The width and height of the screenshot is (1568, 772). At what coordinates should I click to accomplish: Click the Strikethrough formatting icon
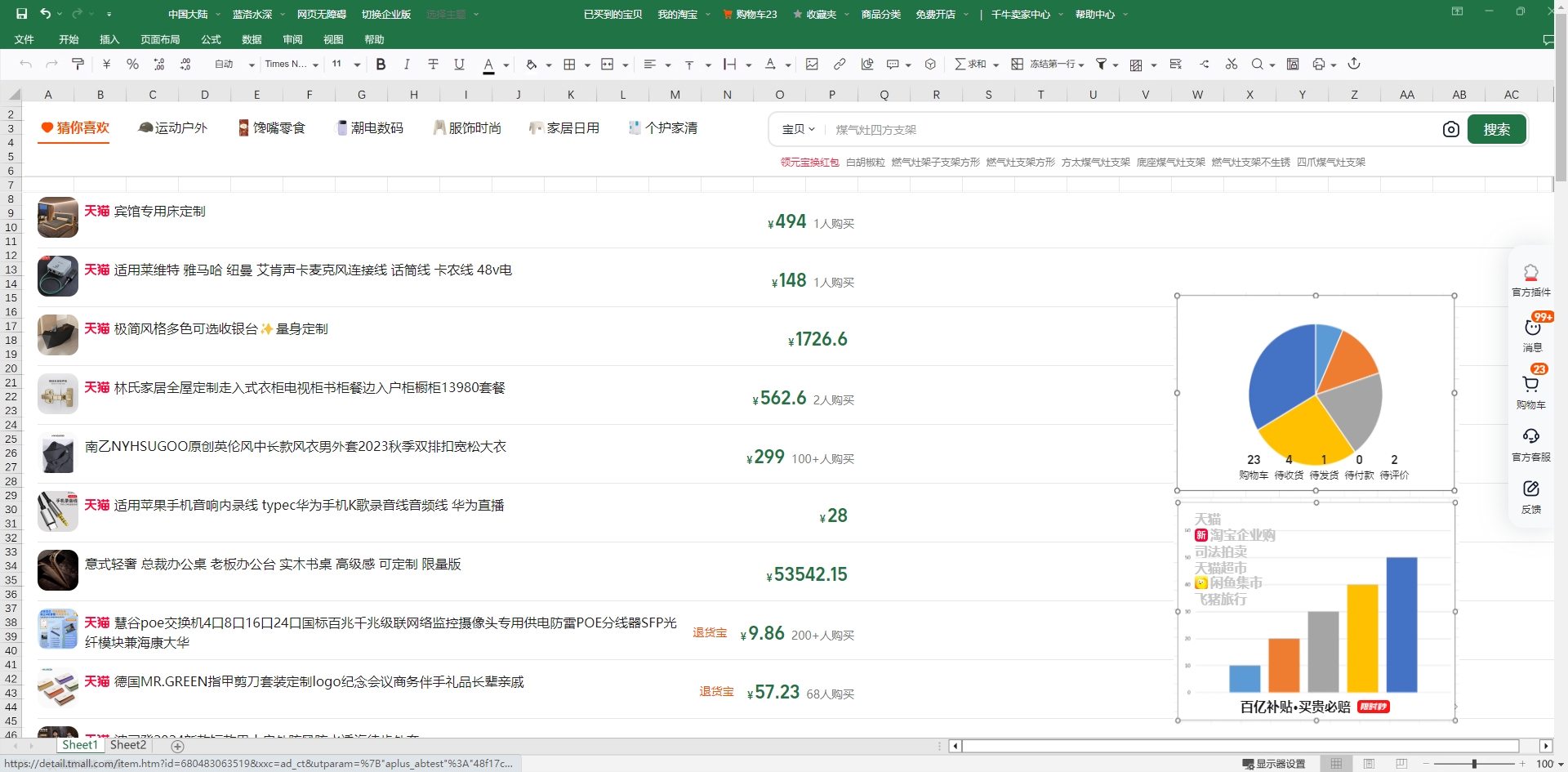point(433,64)
